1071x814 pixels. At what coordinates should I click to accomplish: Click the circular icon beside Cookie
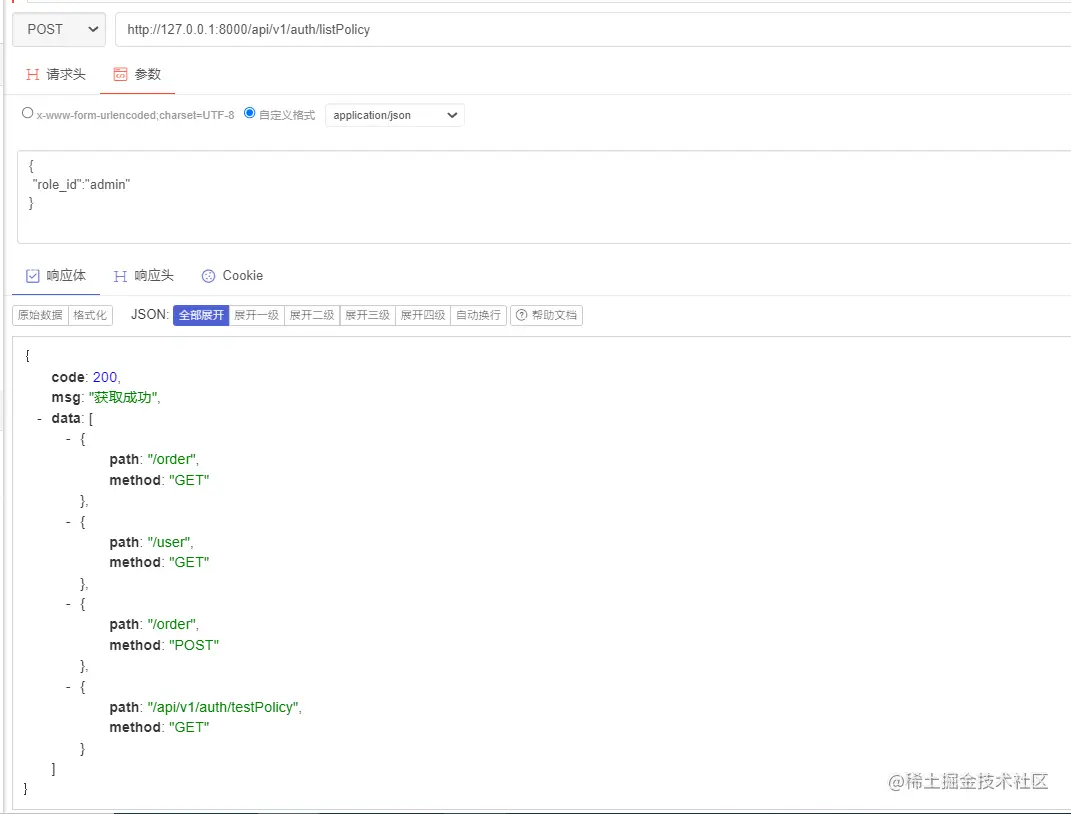208,275
